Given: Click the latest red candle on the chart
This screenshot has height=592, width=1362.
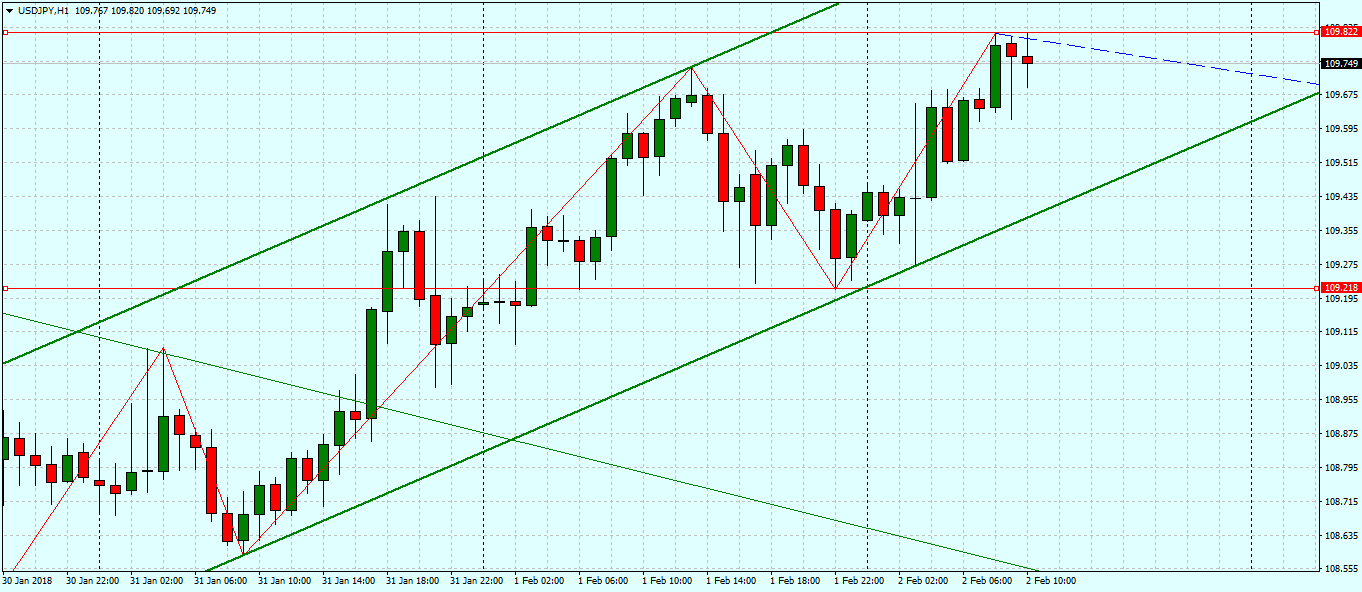Looking at the screenshot, I should click(1027, 60).
